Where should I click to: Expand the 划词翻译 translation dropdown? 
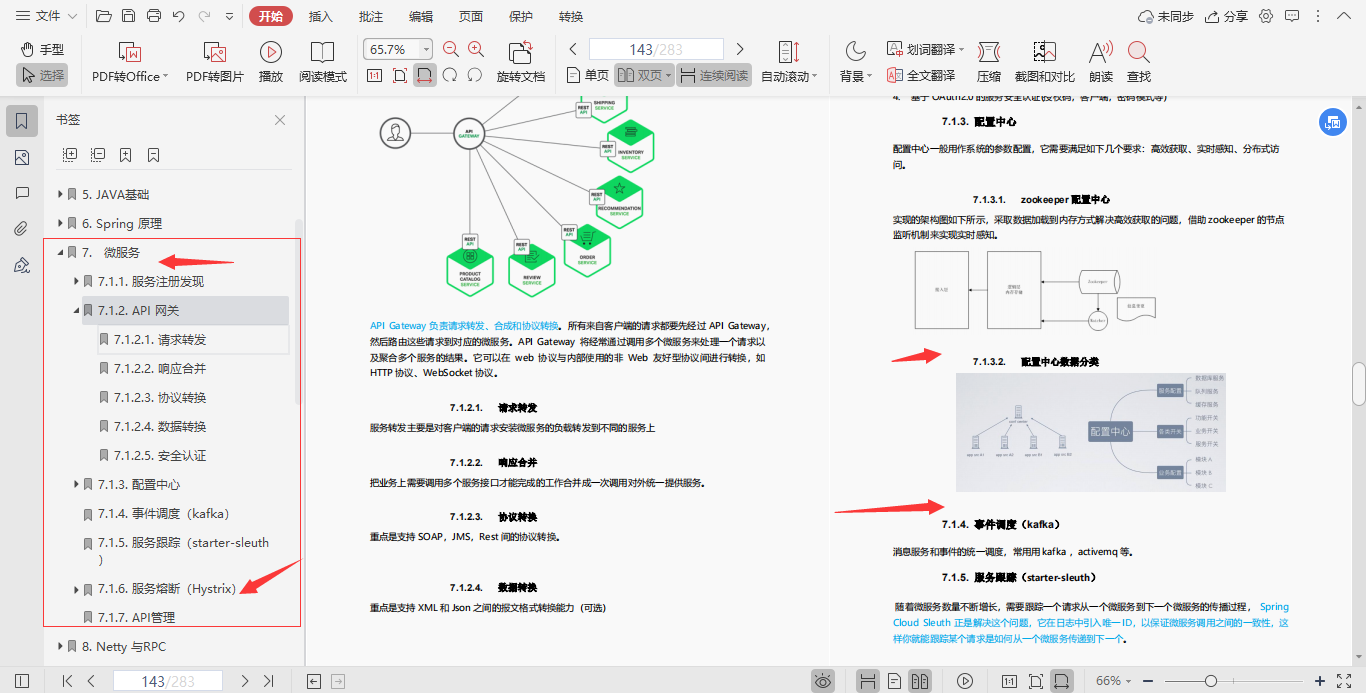(x=961, y=49)
